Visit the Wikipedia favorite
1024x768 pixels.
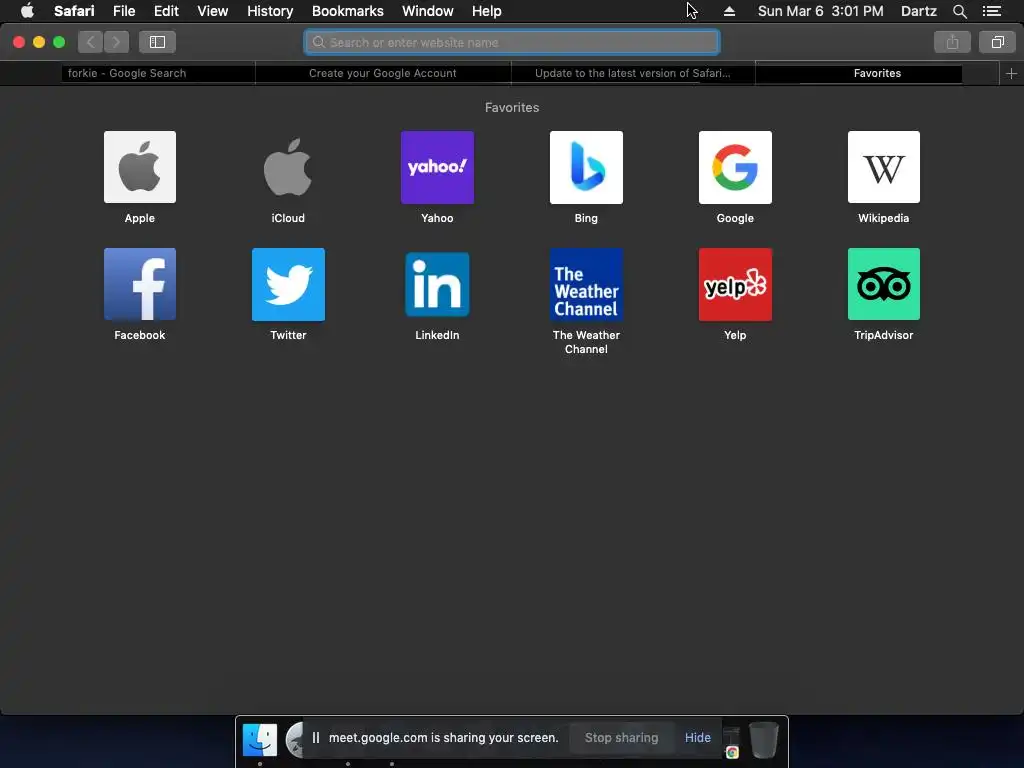tap(884, 167)
